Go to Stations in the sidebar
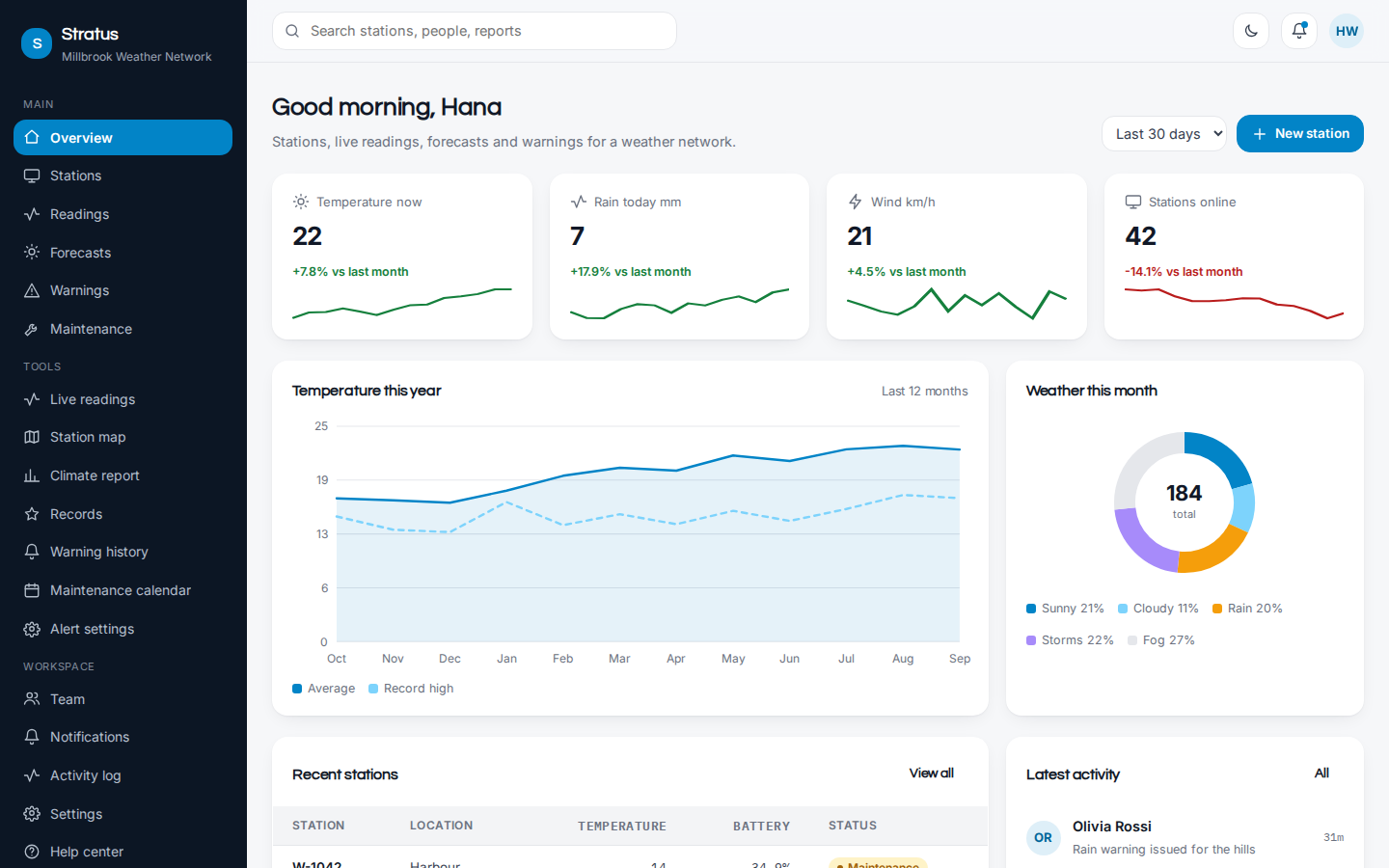 (x=123, y=176)
